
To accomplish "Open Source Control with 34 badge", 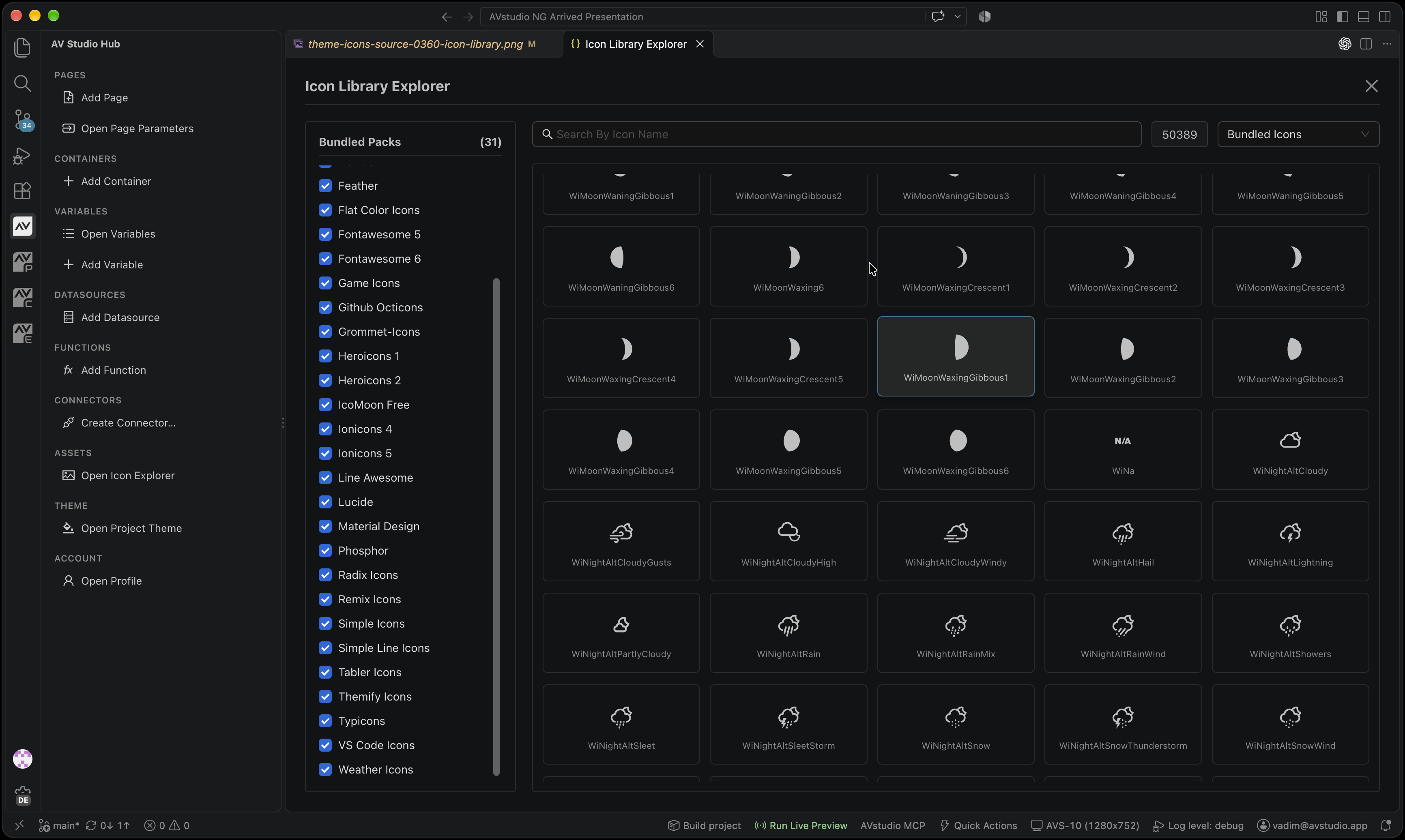I will pyautogui.click(x=23, y=120).
